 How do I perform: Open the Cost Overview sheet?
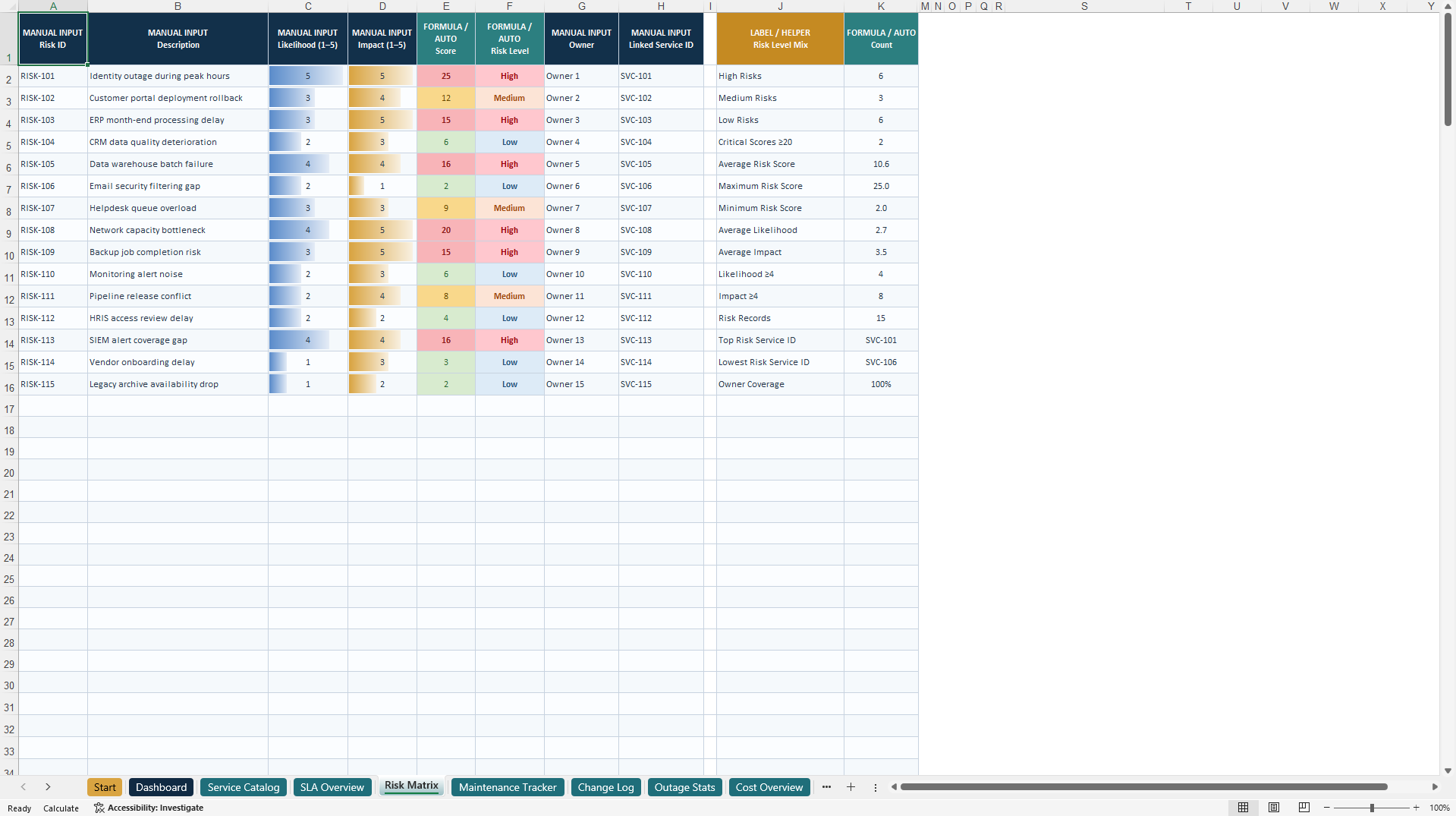[x=769, y=787]
